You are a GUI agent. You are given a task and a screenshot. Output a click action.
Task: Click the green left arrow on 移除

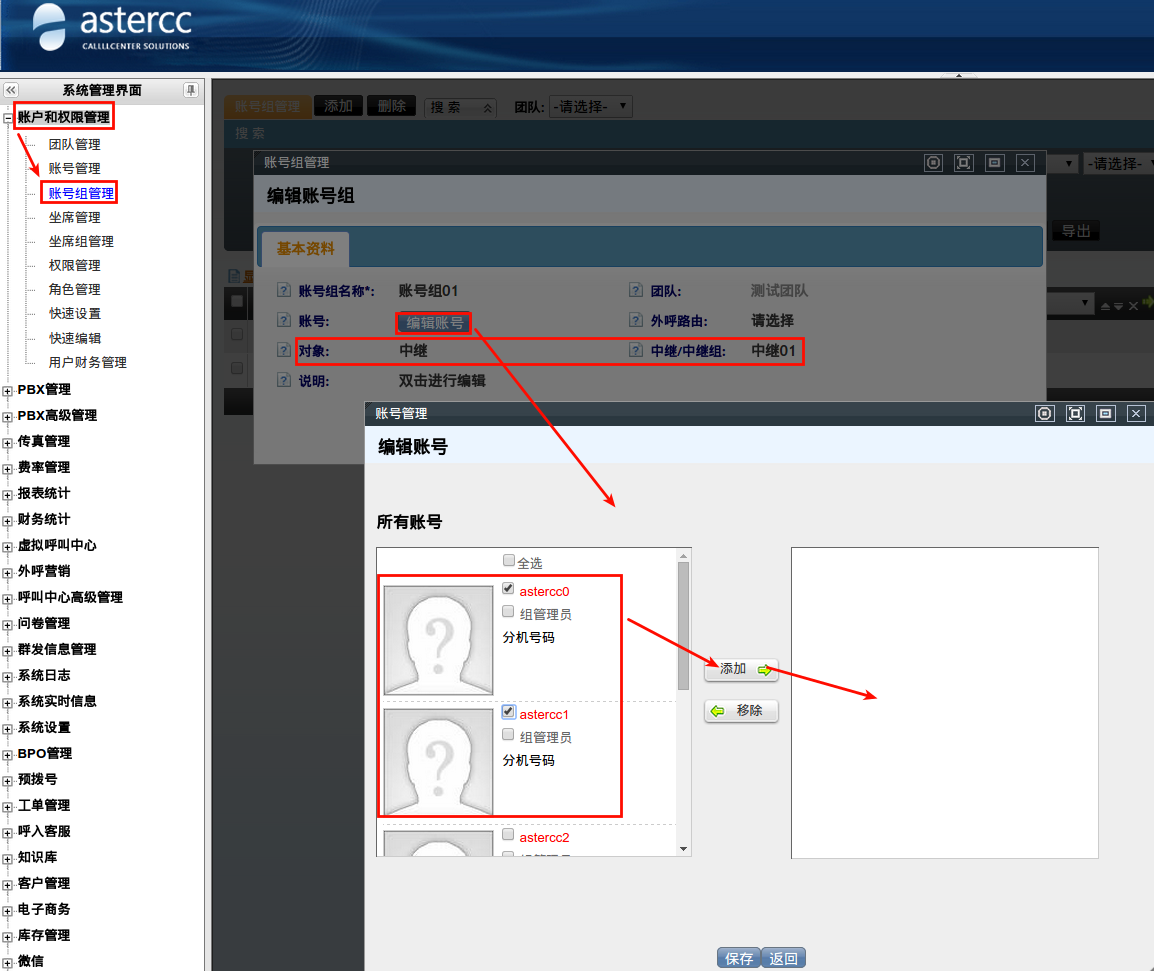pos(718,710)
